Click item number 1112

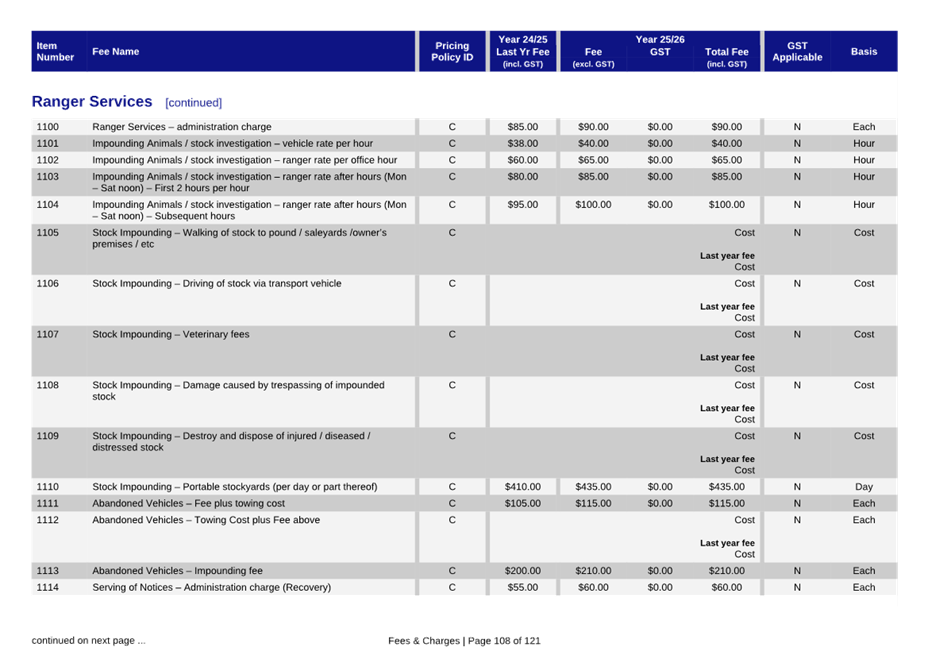tap(47, 520)
